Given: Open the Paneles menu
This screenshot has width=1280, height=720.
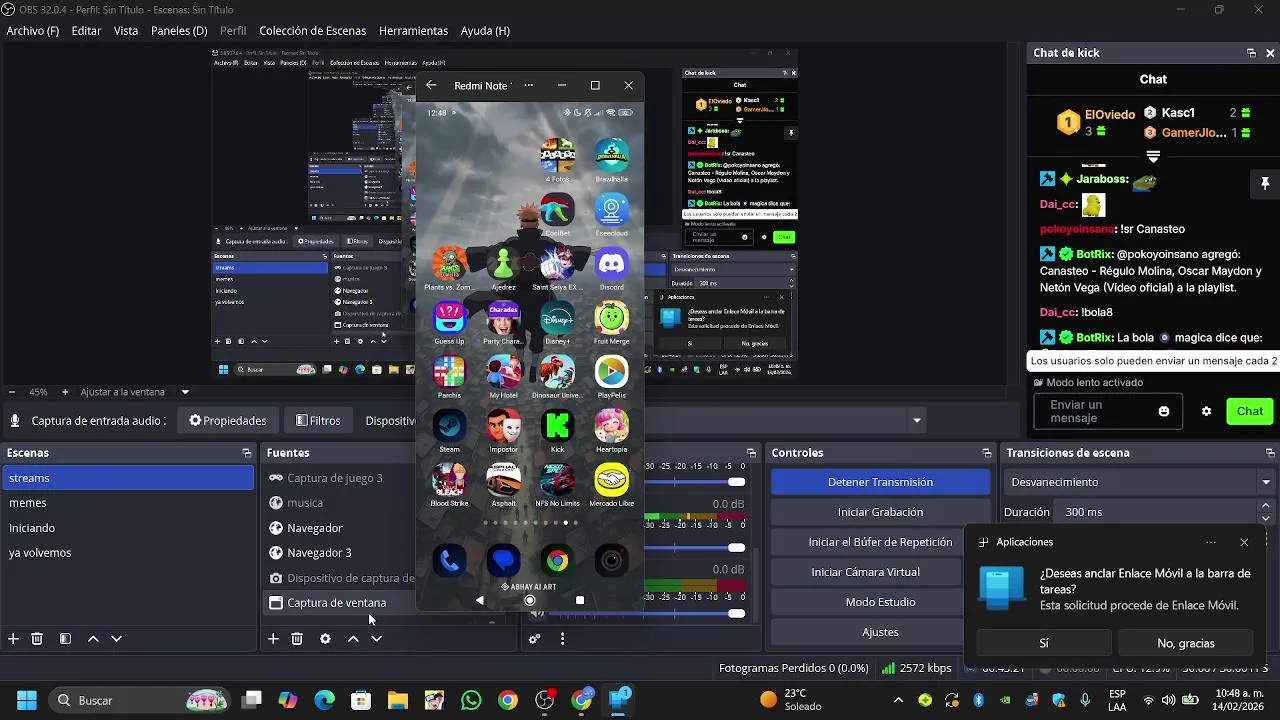Looking at the screenshot, I should coord(179,31).
